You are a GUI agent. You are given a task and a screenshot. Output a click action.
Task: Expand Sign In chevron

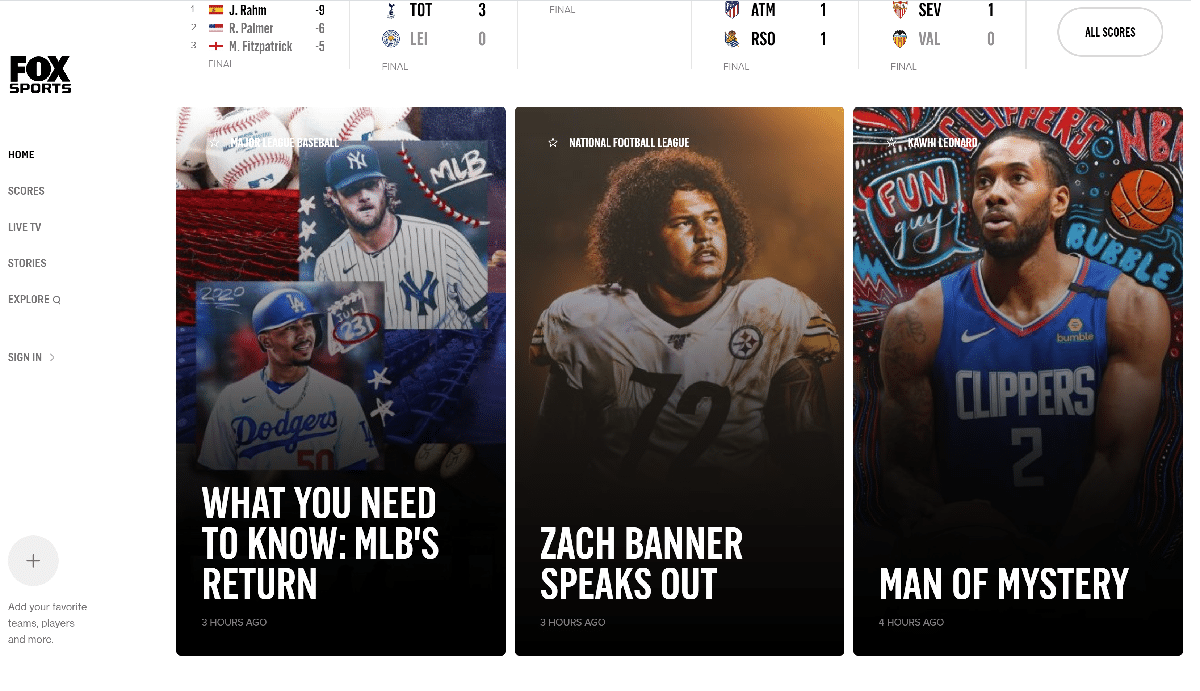tap(52, 357)
